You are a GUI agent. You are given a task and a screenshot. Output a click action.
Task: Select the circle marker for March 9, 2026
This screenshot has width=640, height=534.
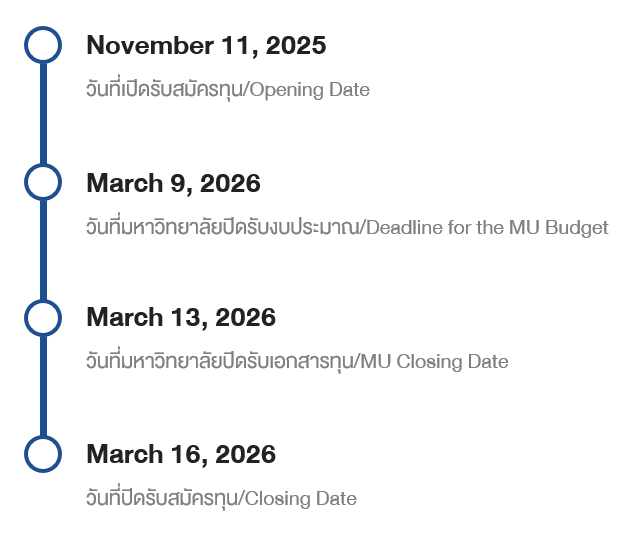(43, 182)
